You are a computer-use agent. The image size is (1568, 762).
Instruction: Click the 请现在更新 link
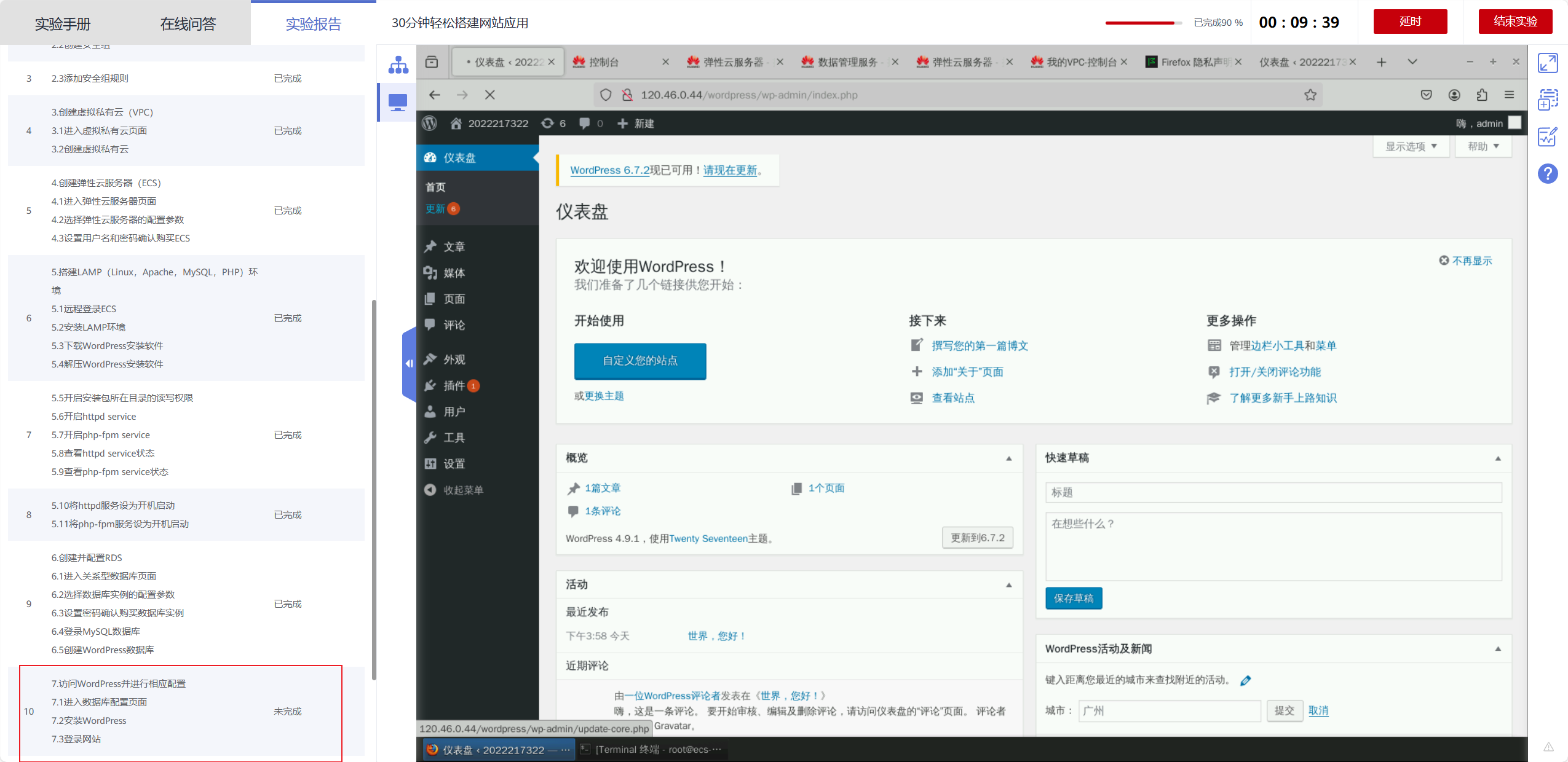[730, 170]
